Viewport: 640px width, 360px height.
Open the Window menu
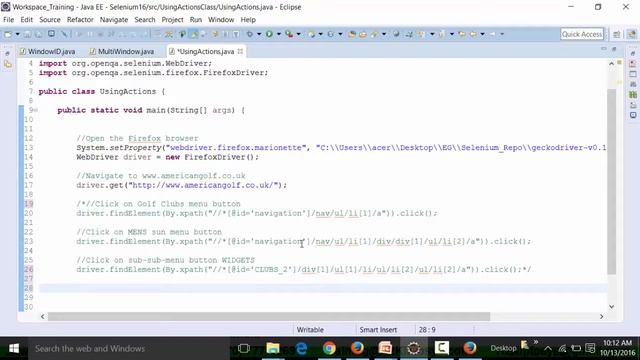tap(221, 20)
